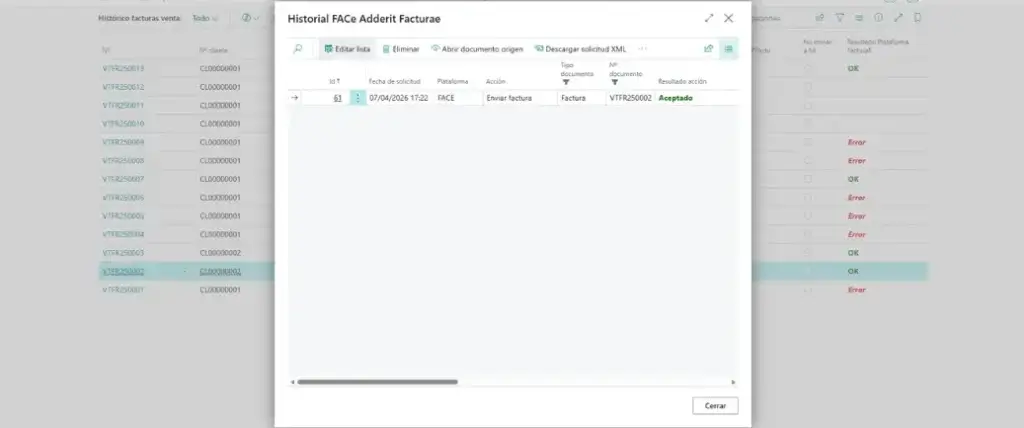
Task: Sort by the Id column header
Action: click(333, 81)
